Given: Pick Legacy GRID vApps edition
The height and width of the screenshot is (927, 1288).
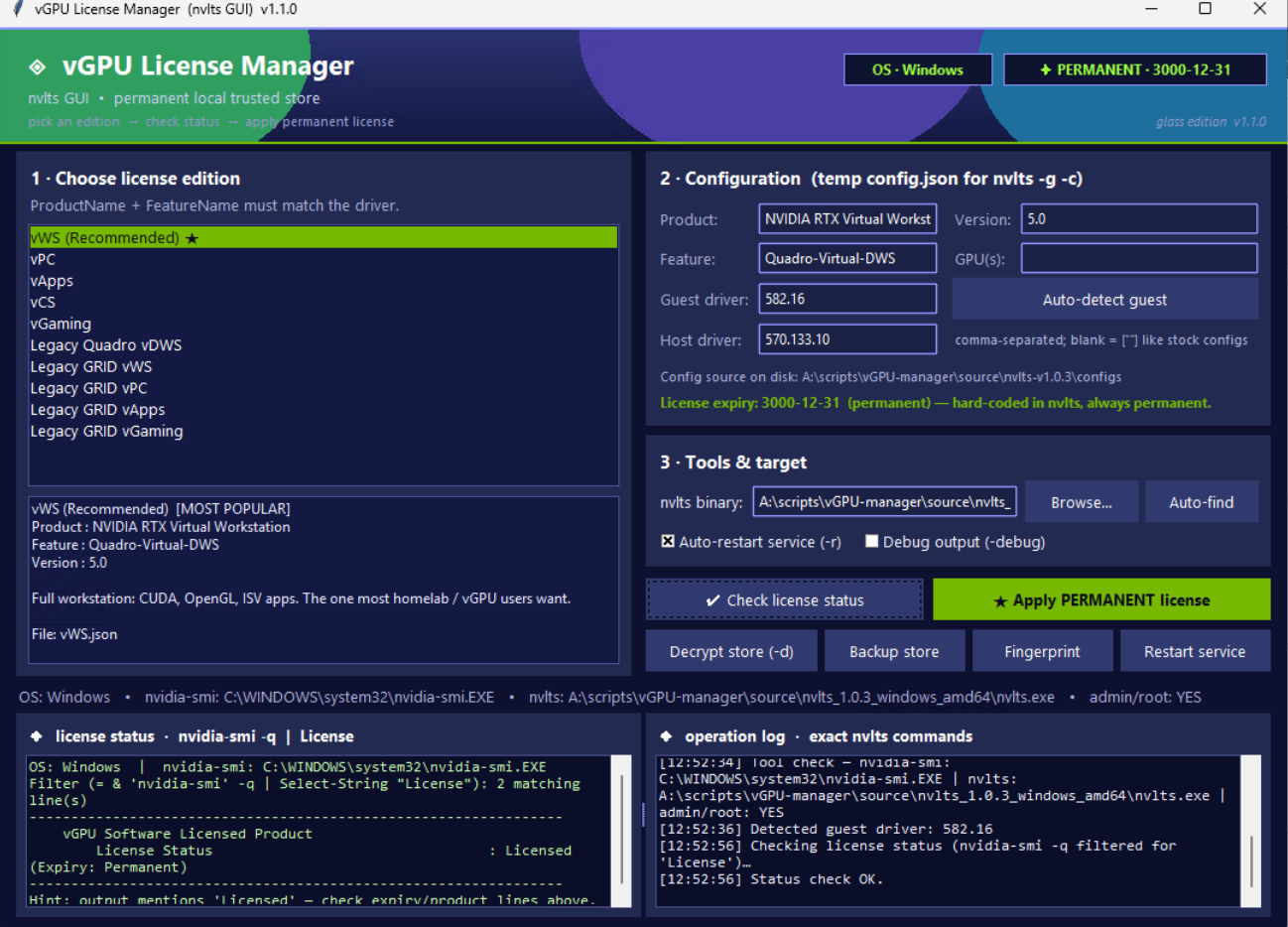Looking at the screenshot, I should click(323, 410).
